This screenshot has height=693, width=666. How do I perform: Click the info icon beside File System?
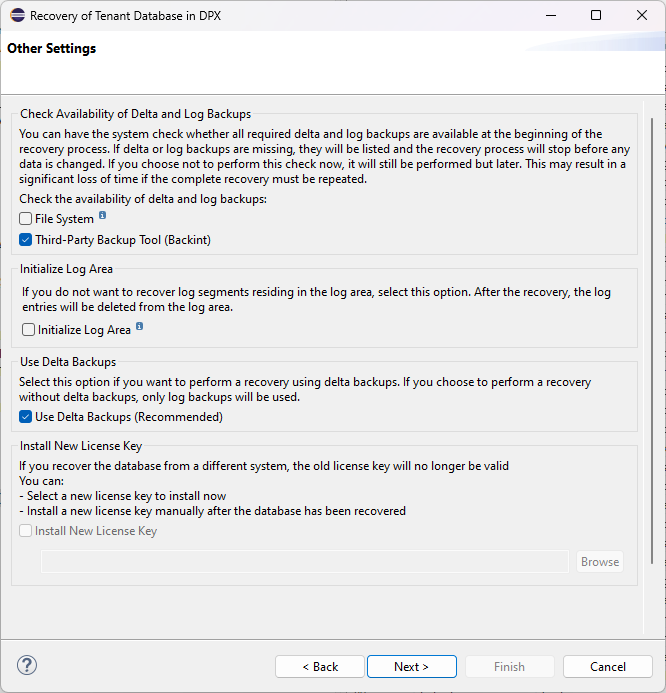[103, 216]
